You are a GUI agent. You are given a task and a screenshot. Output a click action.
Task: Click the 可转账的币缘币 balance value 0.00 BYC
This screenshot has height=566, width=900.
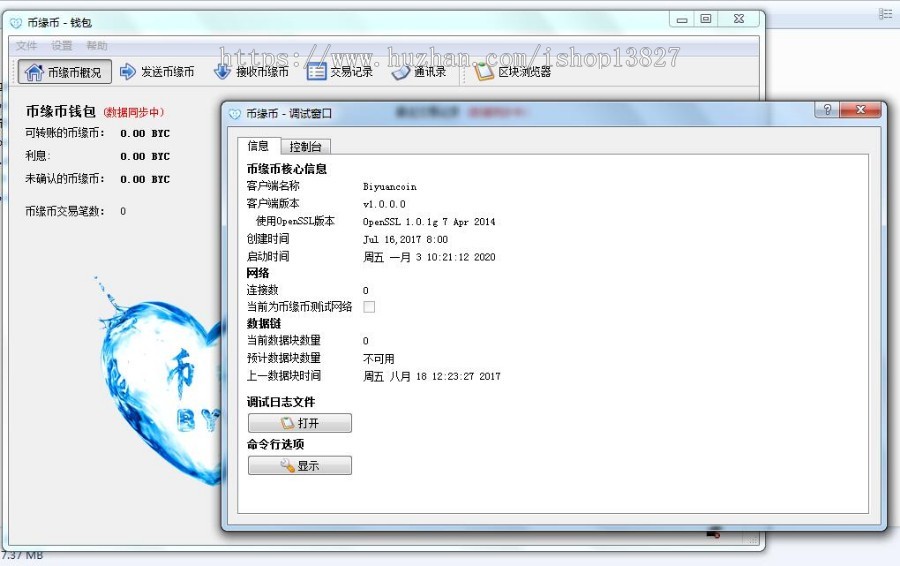pyautogui.click(x=145, y=133)
